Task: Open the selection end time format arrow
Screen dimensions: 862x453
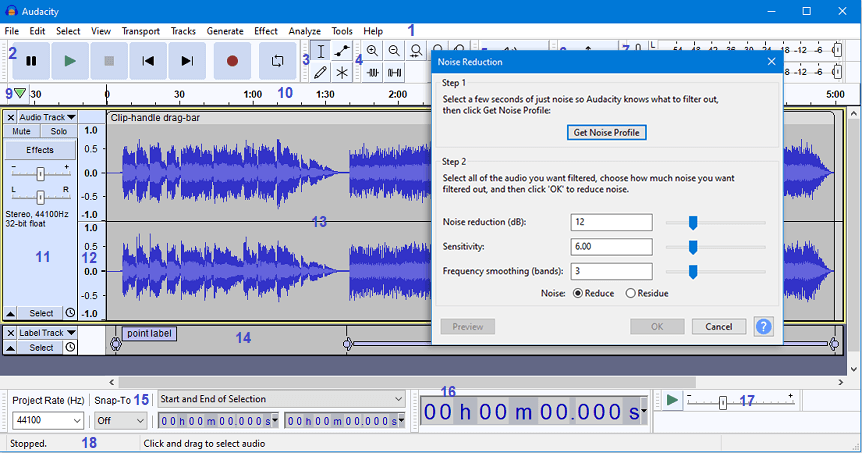Action: [402, 421]
